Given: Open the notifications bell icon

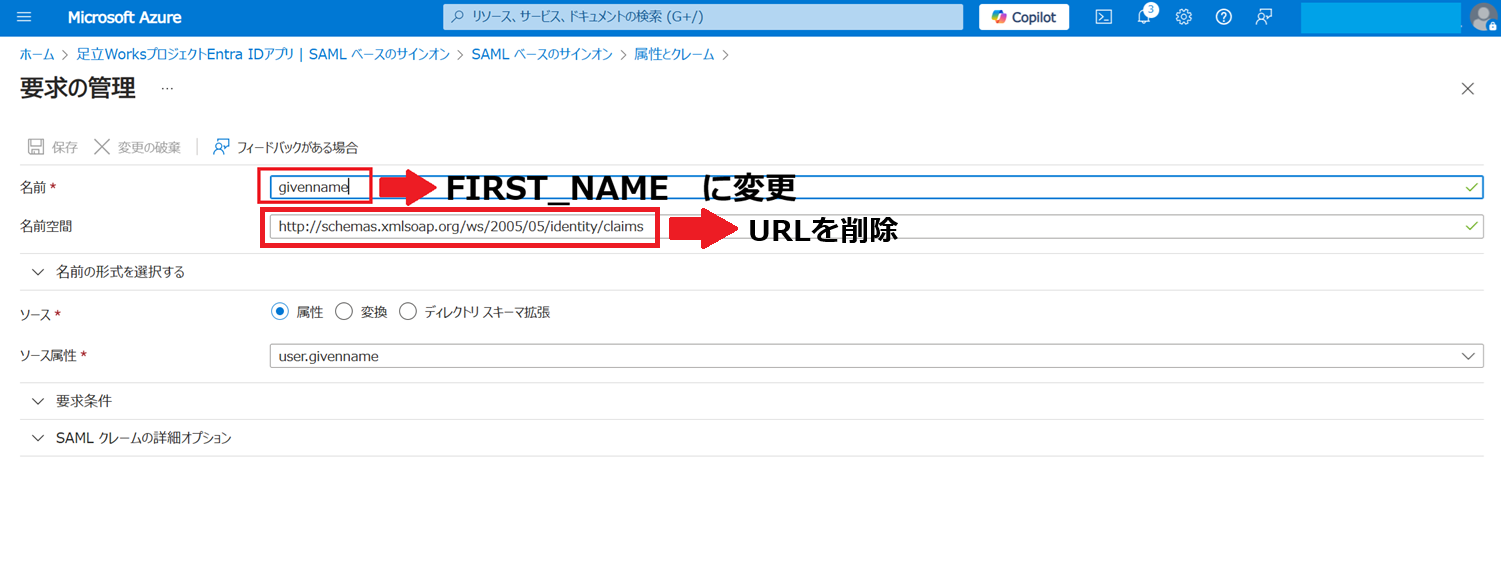Looking at the screenshot, I should 1144,17.
